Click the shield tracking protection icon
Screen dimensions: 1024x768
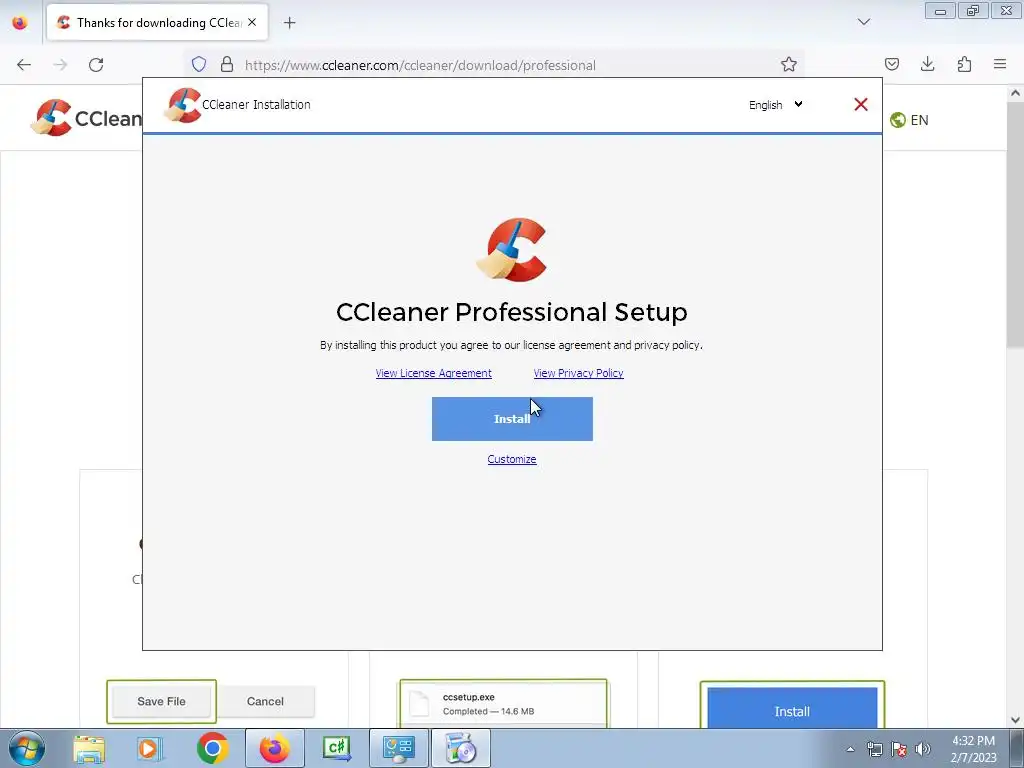[199, 64]
